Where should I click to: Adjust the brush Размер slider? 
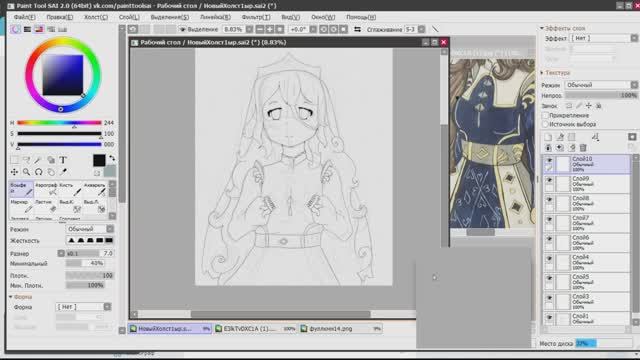coord(89,253)
